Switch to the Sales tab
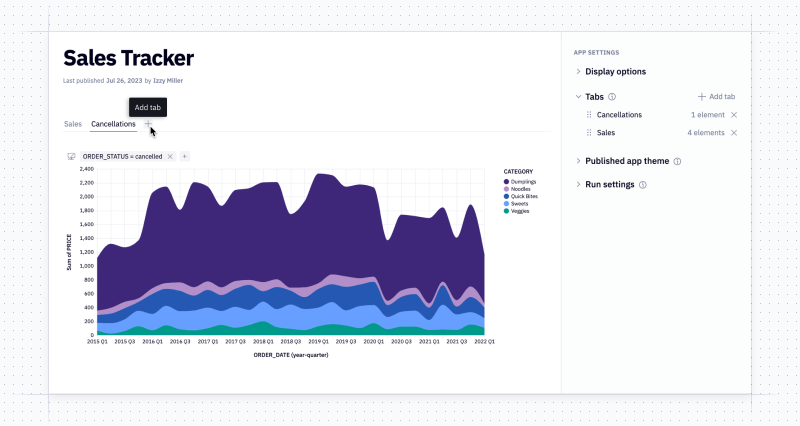 (73, 124)
